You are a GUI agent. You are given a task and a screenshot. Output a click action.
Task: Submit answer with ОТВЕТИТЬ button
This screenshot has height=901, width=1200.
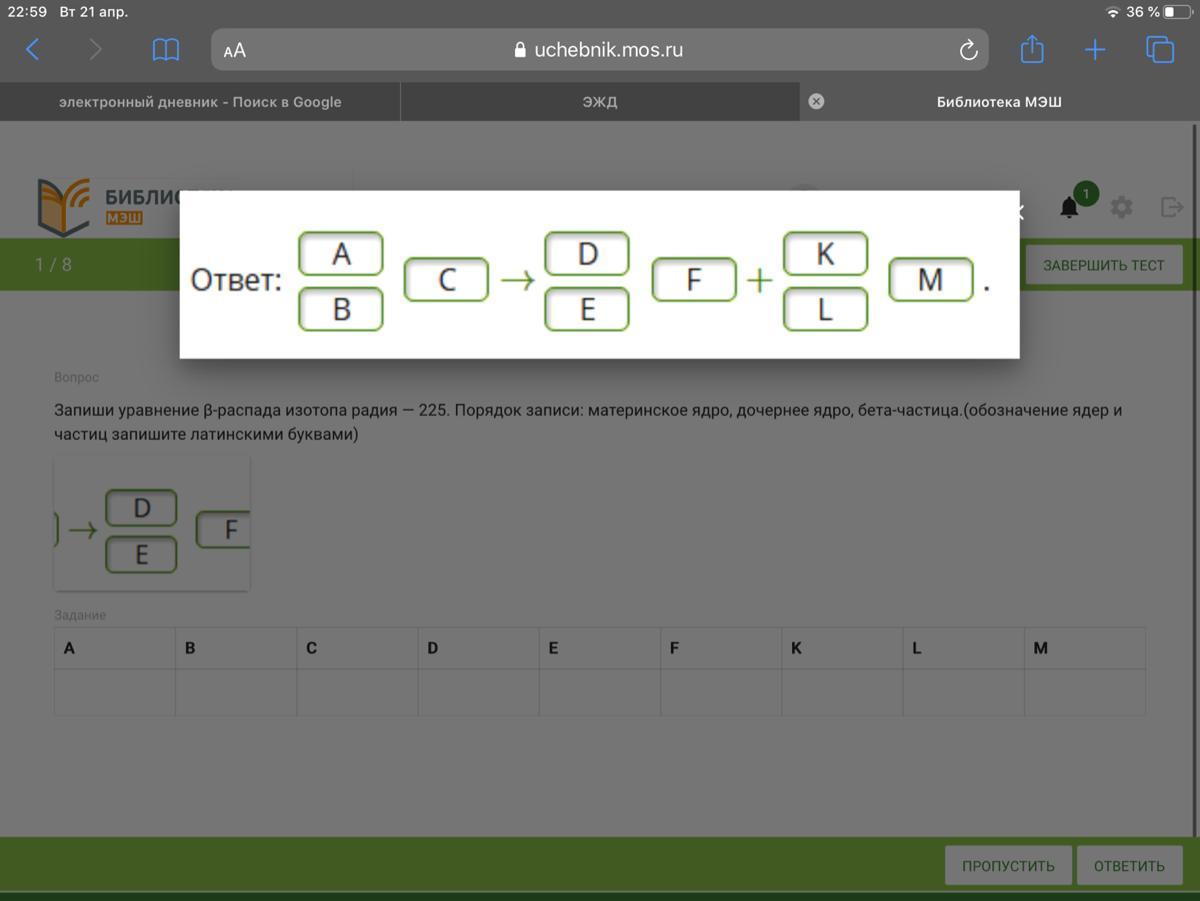pyautogui.click(x=1129, y=866)
